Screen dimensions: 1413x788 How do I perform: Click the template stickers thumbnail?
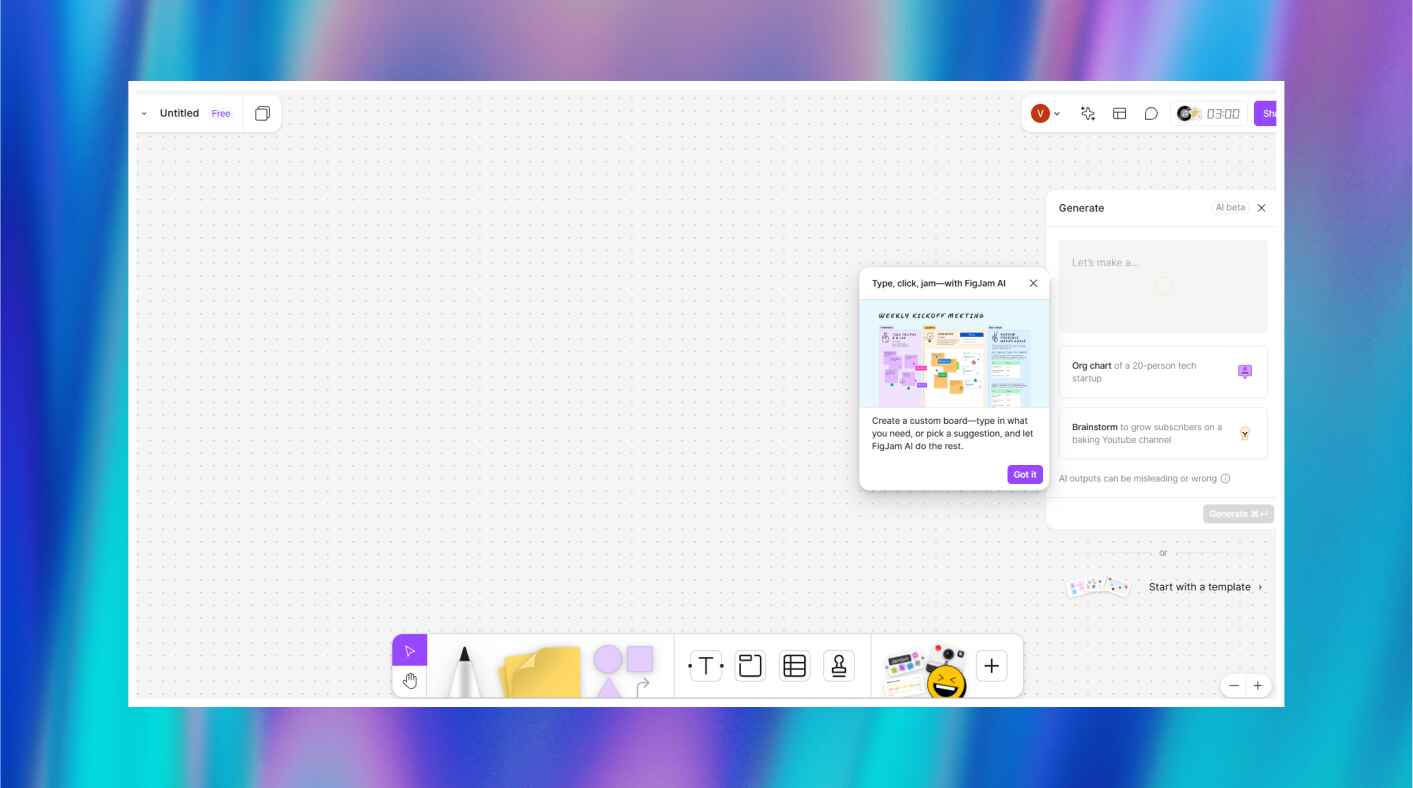1098,587
